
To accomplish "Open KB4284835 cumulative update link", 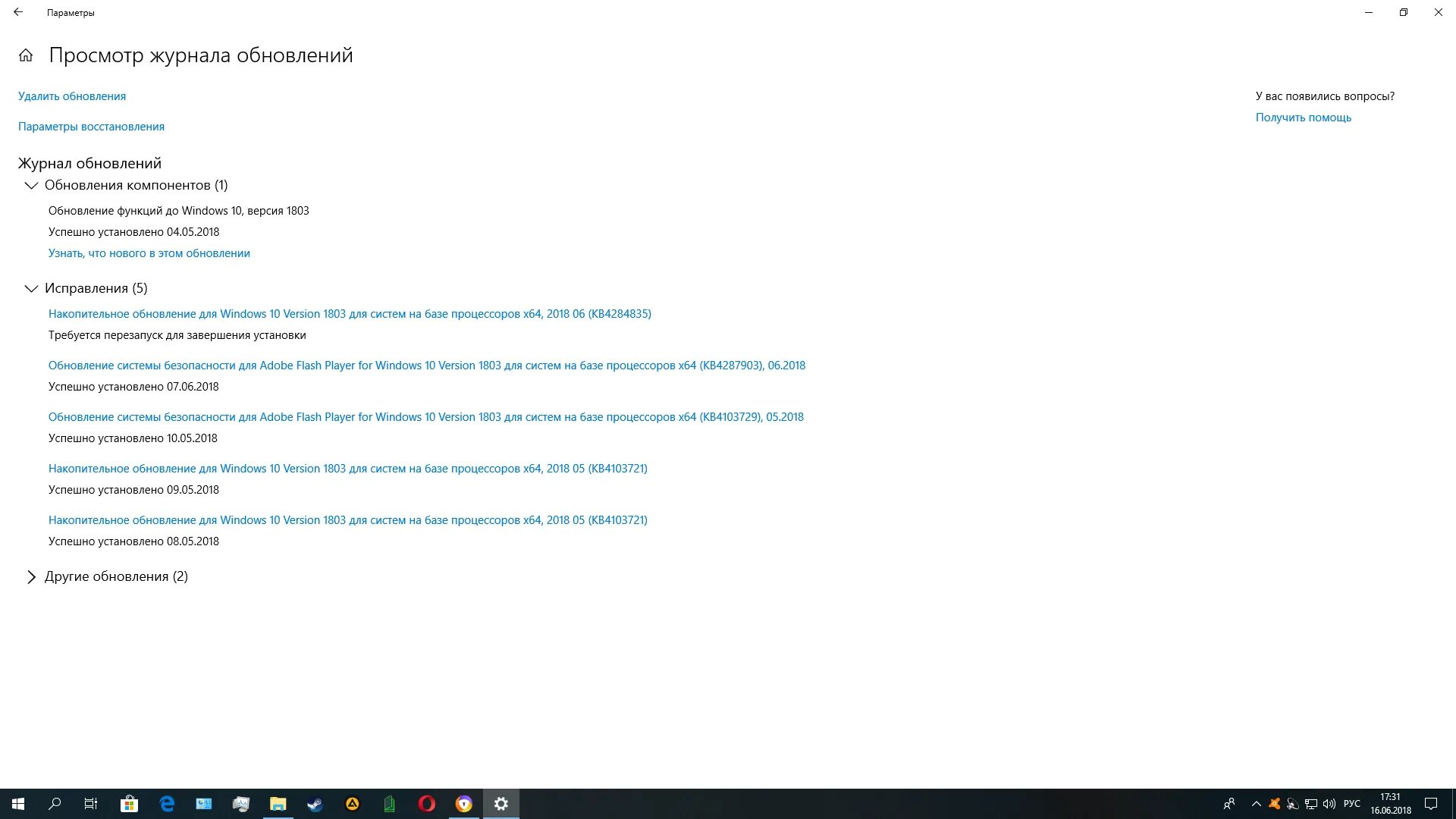I will pos(350,314).
